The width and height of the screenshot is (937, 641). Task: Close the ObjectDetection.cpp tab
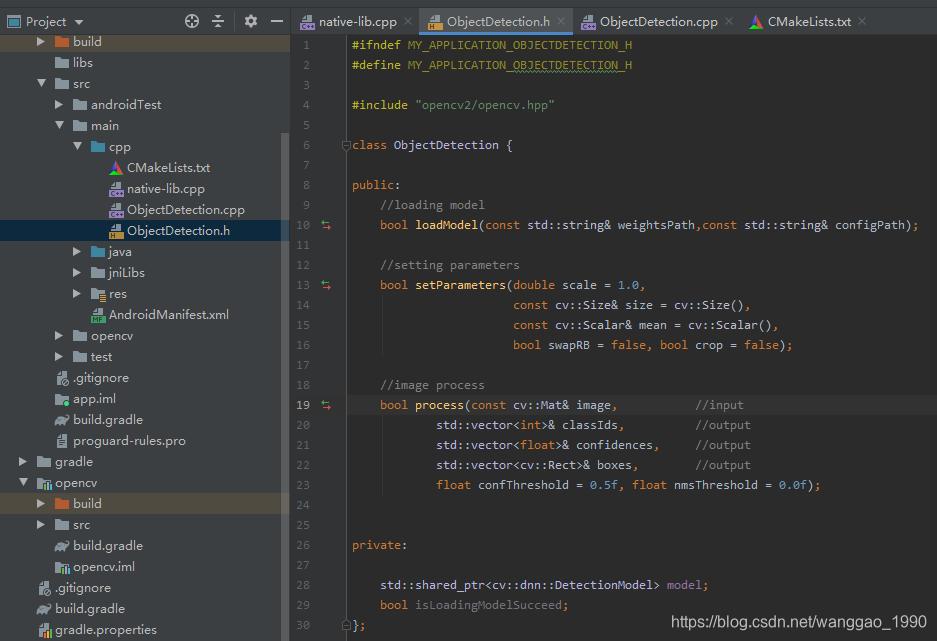[x=729, y=22]
